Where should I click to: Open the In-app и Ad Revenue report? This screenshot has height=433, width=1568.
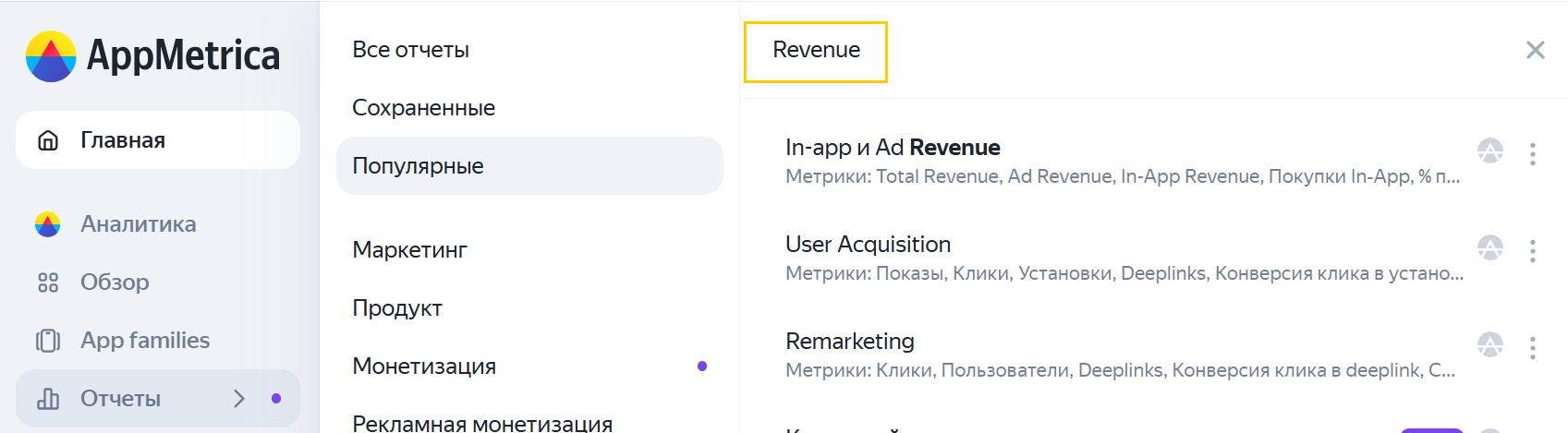coord(893,148)
